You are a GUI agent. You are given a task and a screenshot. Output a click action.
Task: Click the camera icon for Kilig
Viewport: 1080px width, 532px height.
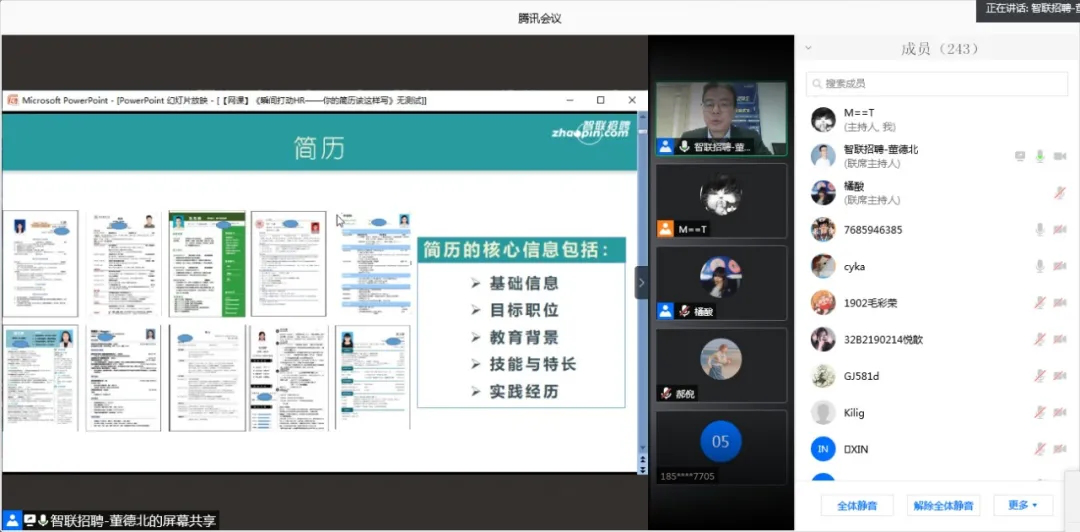(1060, 413)
